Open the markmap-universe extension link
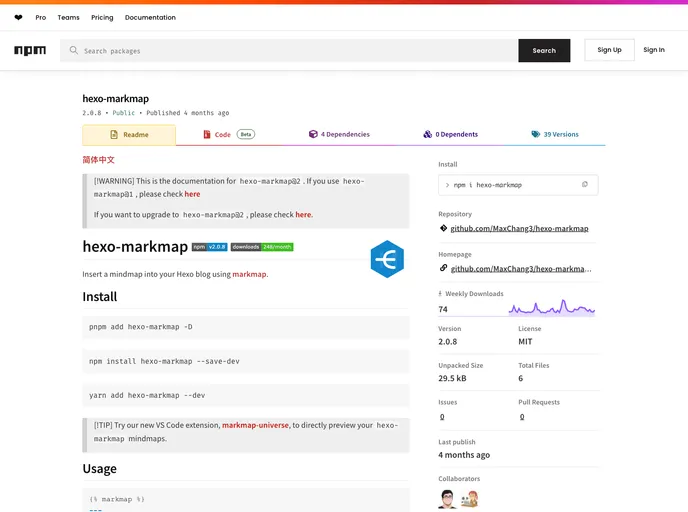Screen dimensions: 688x512 pos(255,425)
